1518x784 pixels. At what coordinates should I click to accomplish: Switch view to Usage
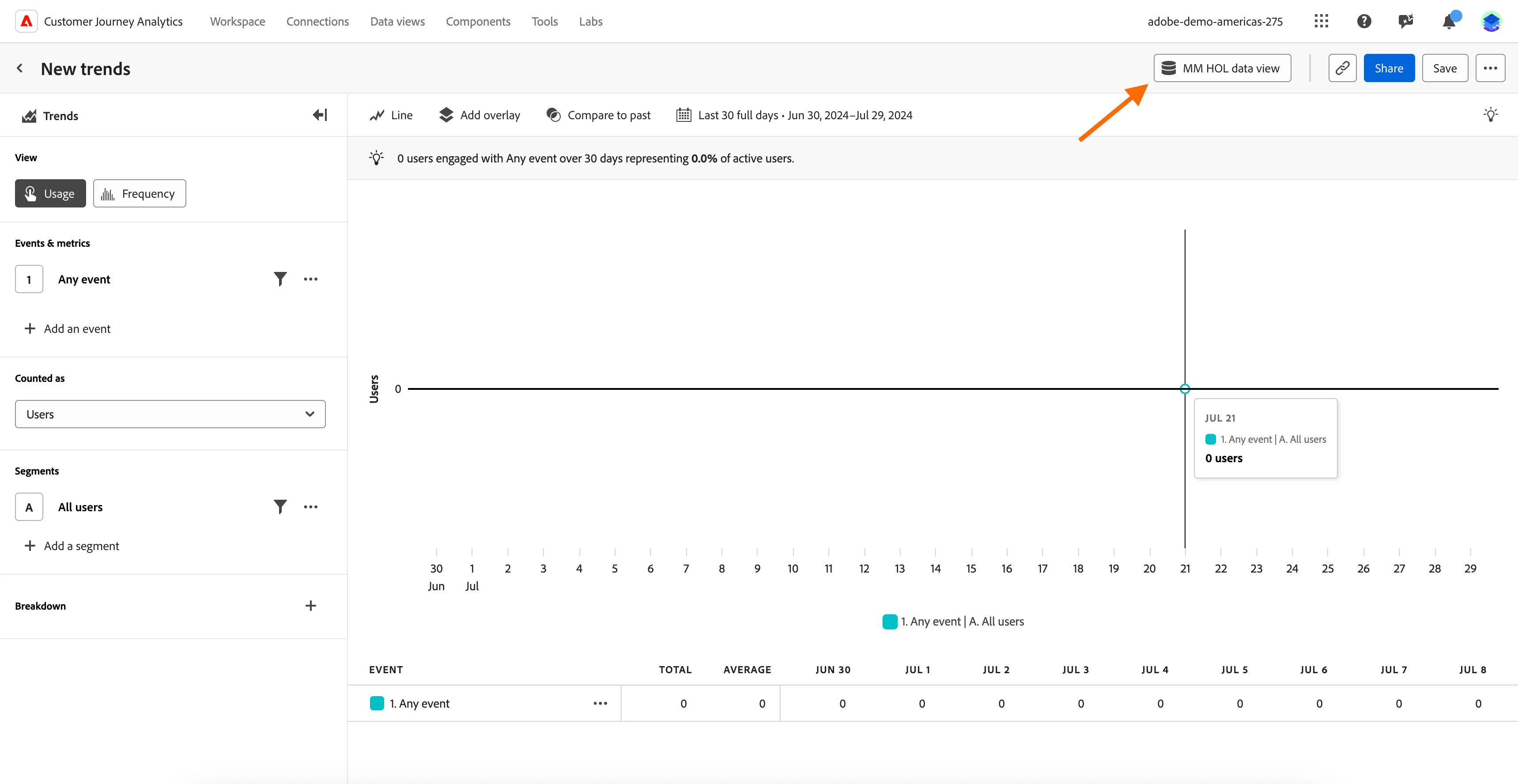pyautogui.click(x=51, y=193)
